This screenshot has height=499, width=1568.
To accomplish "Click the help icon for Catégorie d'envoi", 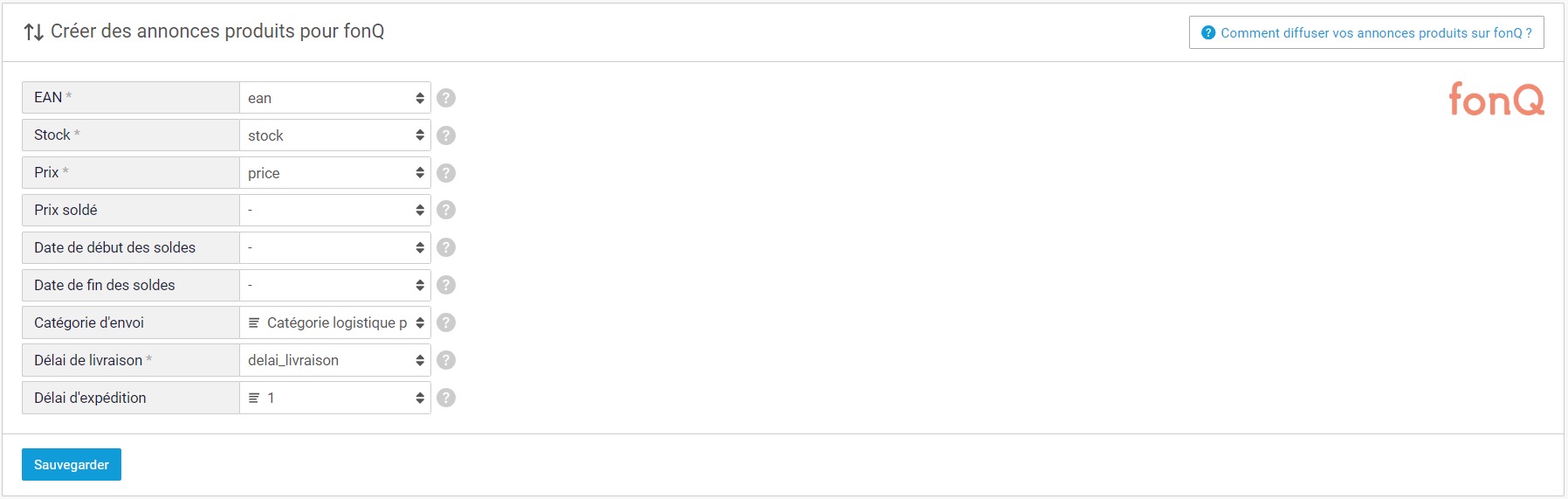I will coord(446,322).
